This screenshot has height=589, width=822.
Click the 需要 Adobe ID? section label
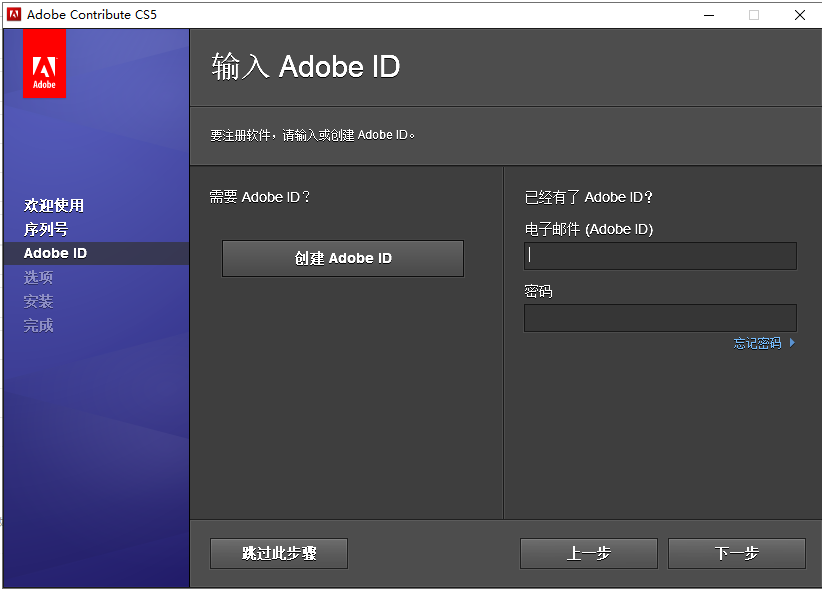point(259,197)
